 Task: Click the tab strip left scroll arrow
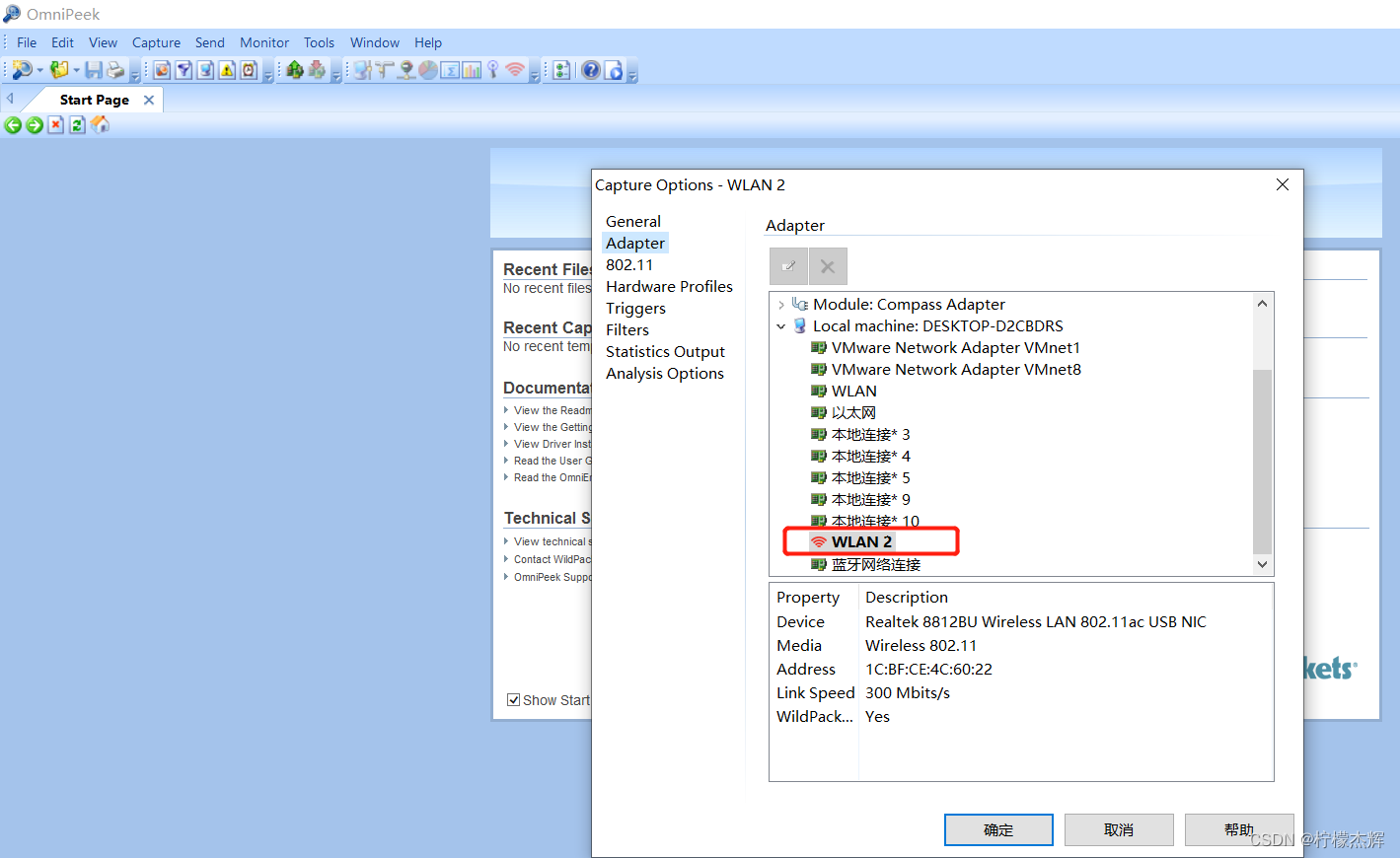[x=10, y=99]
